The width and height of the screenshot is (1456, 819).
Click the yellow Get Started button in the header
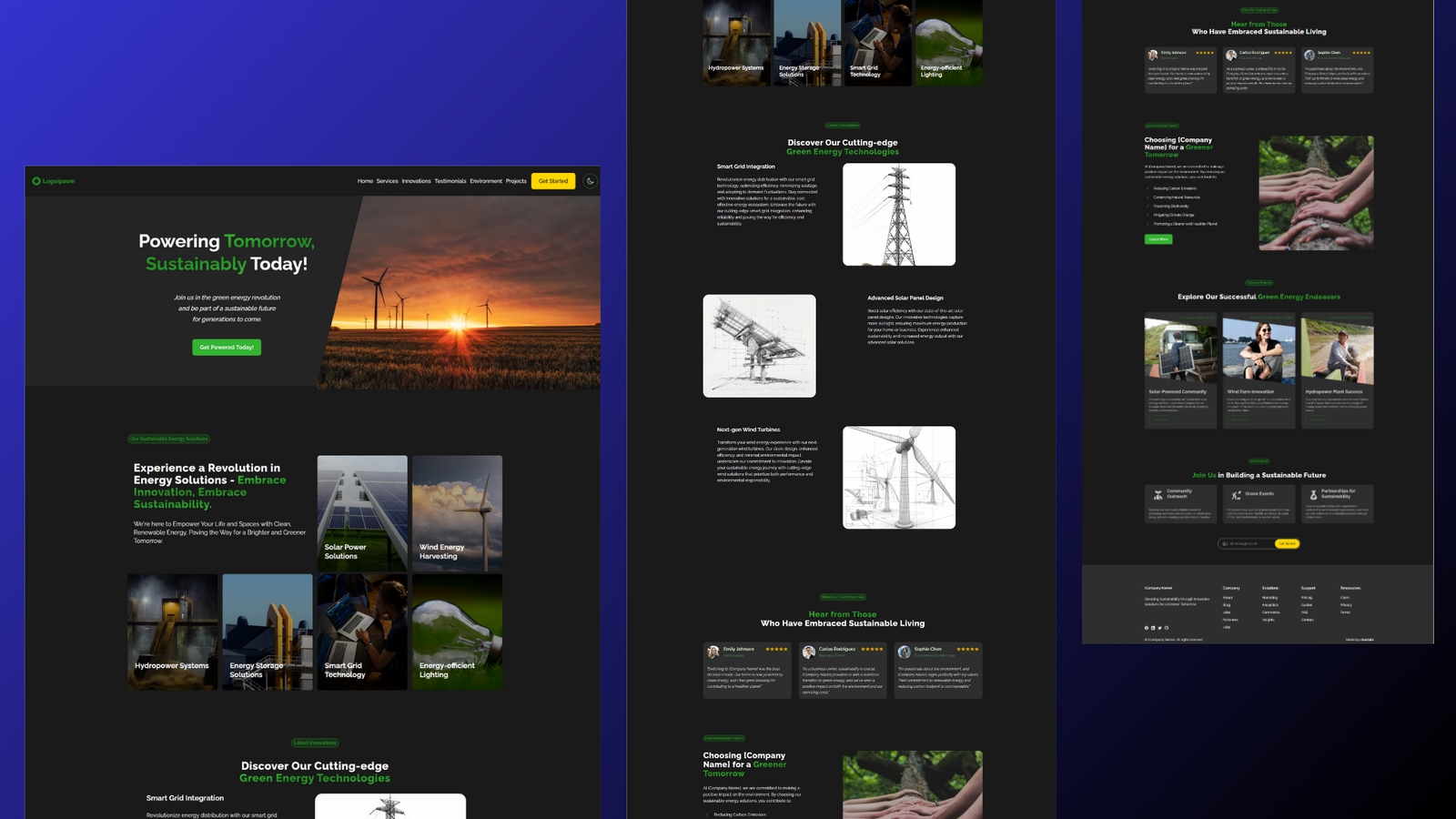point(553,181)
